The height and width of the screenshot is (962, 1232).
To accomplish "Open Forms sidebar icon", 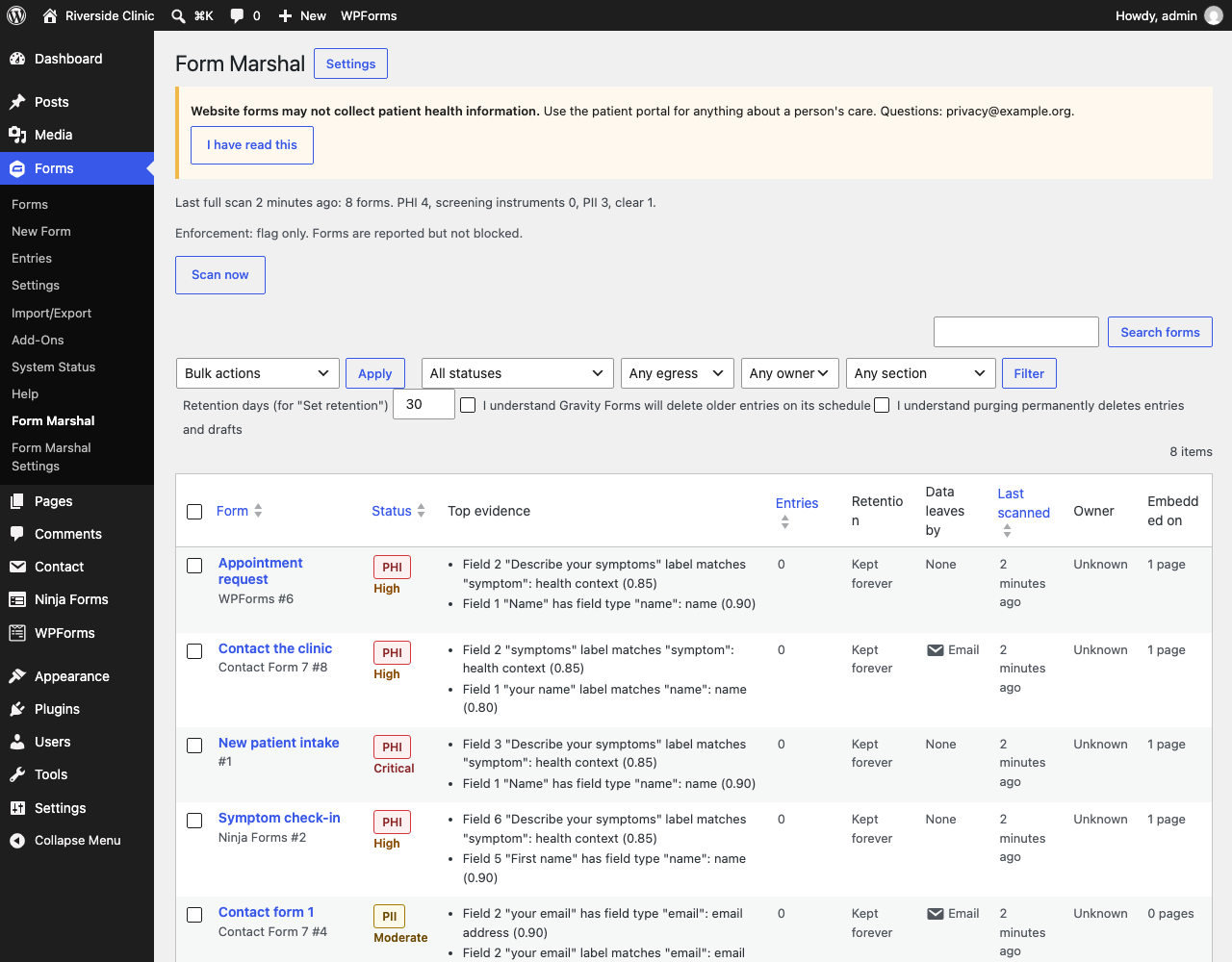I will [17, 168].
